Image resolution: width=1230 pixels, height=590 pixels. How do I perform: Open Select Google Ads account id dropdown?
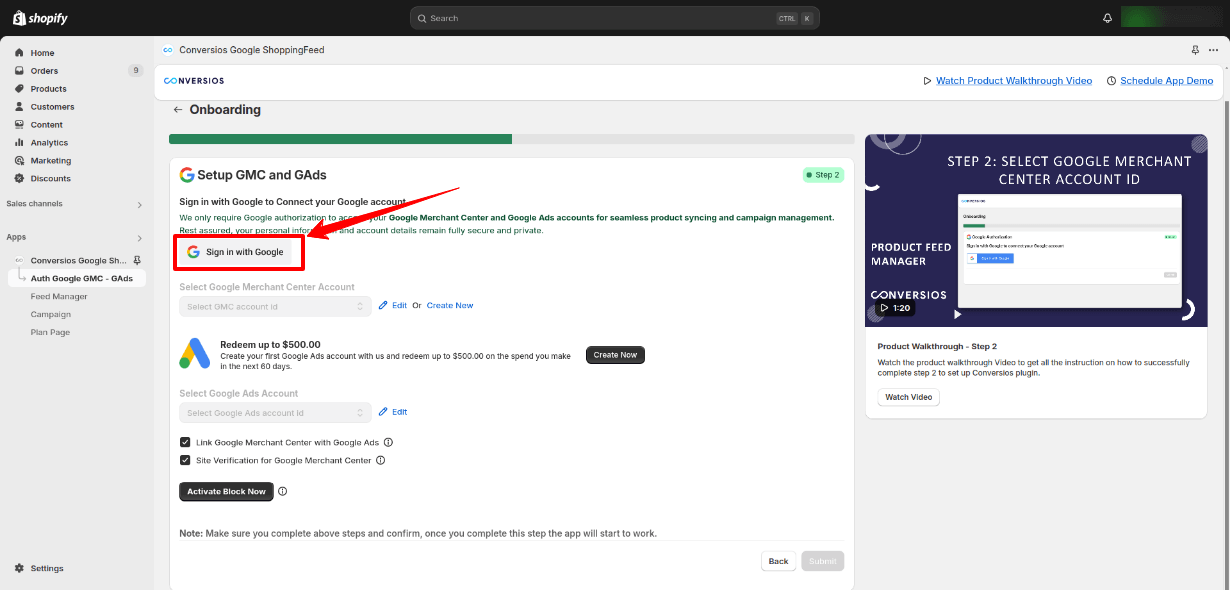pyautogui.click(x=275, y=412)
